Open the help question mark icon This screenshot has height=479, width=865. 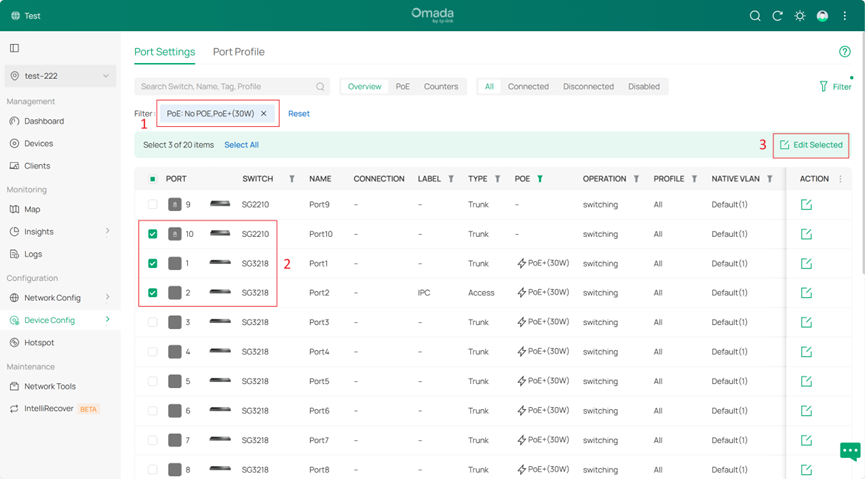845,52
